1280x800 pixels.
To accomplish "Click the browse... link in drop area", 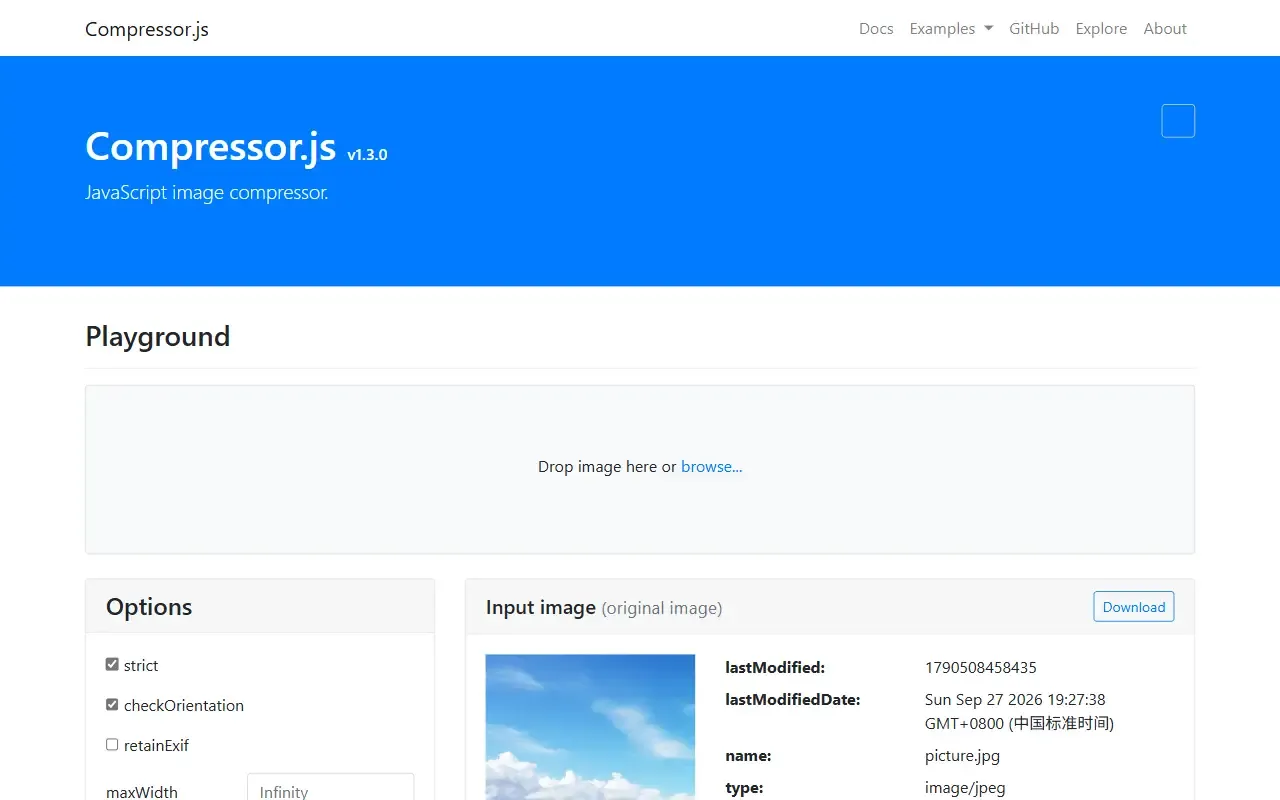I will pos(712,467).
